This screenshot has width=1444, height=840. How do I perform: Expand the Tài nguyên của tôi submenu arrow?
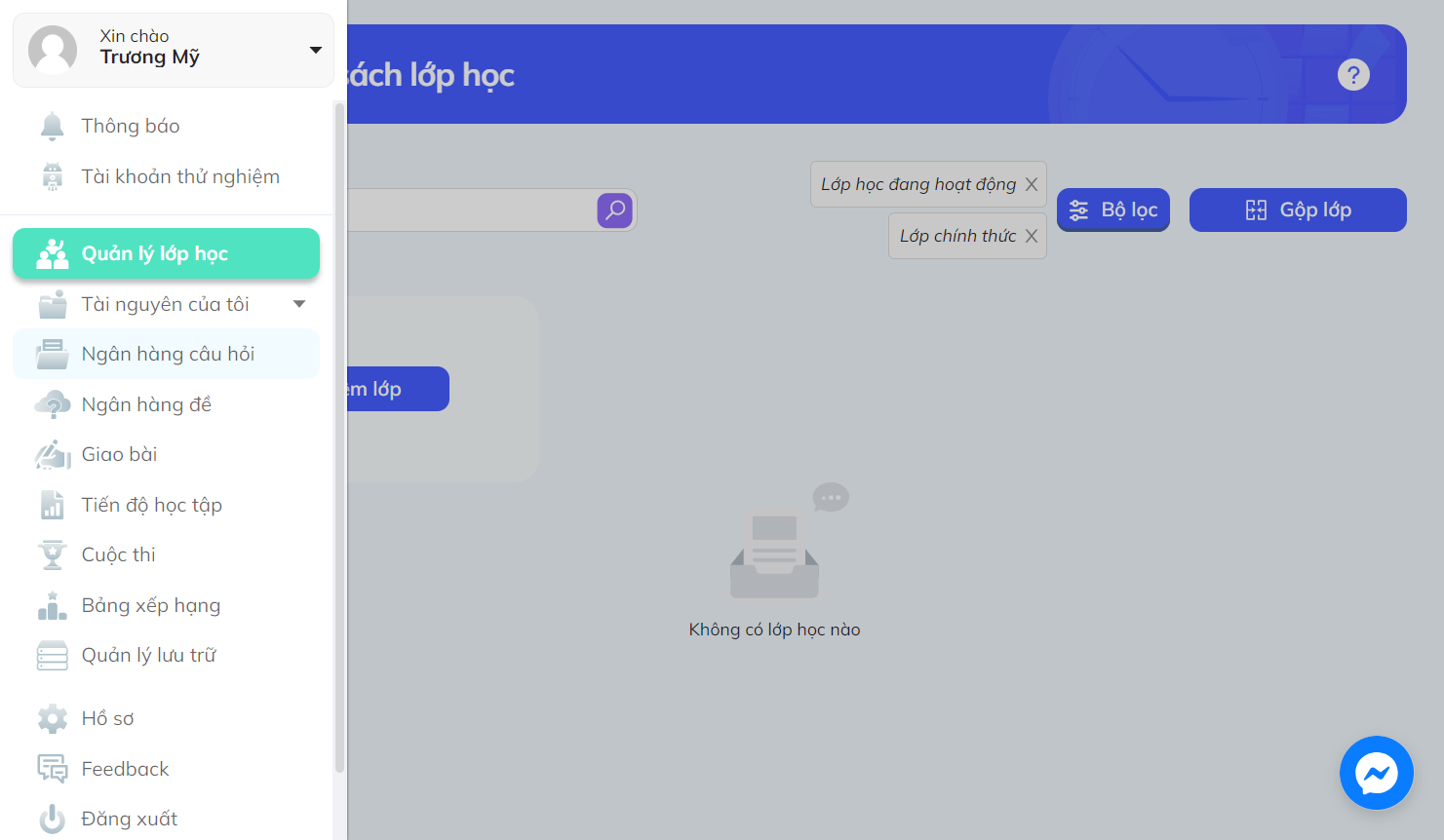299,304
